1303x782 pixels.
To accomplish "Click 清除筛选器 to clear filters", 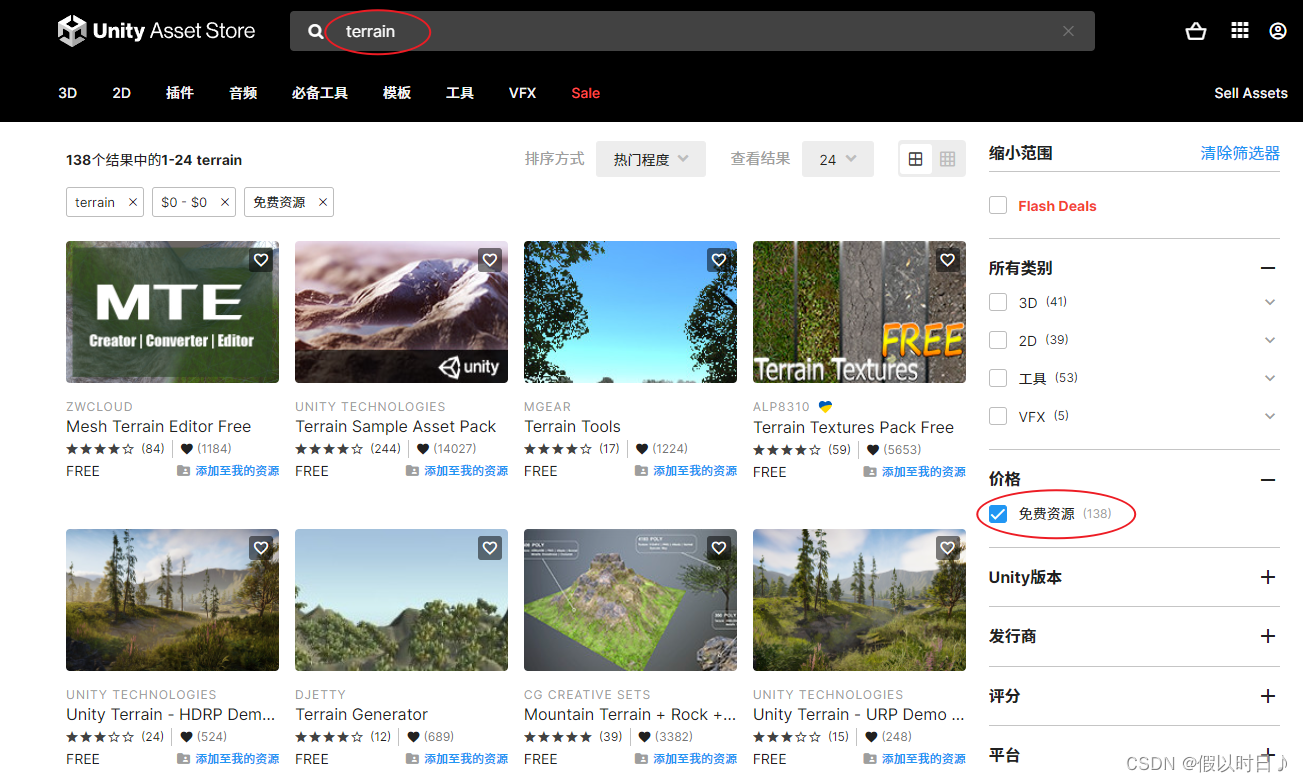I will pyautogui.click(x=1240, y=153).
